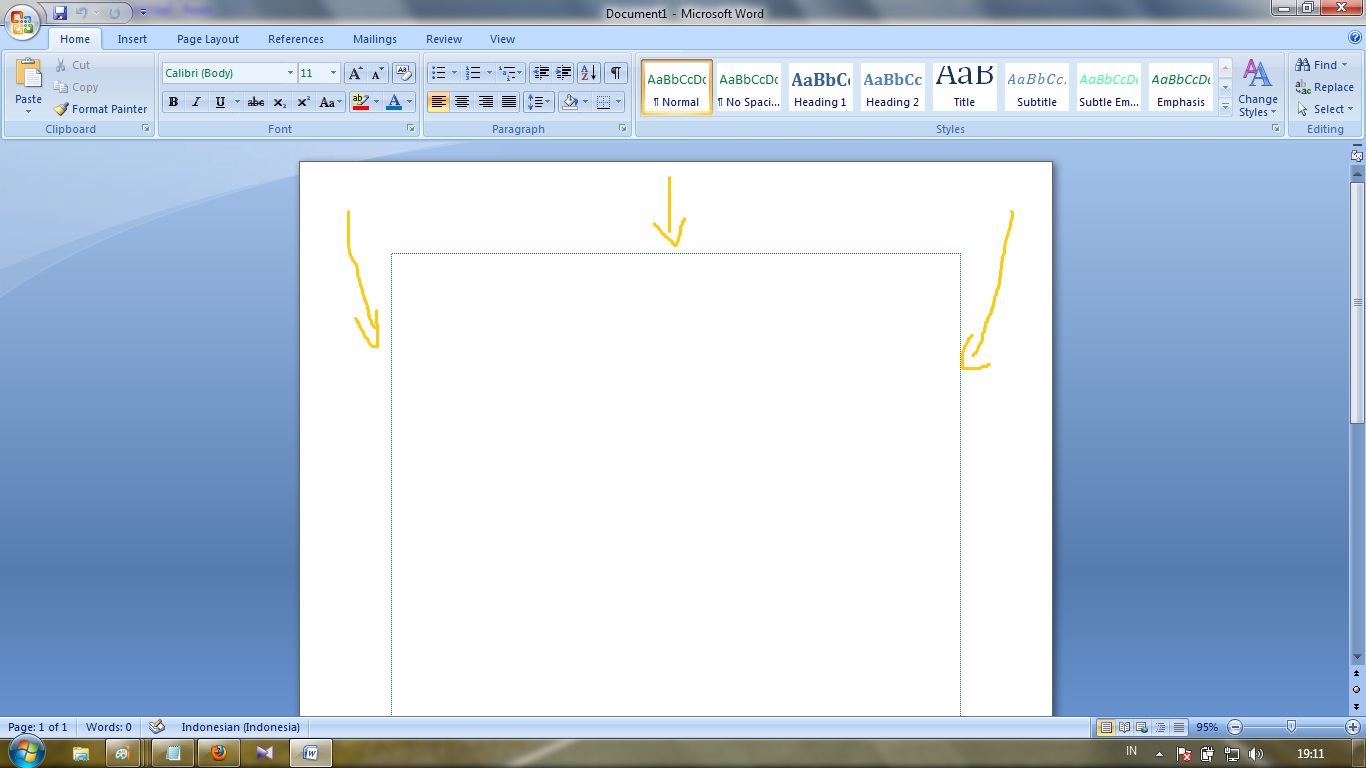This screenshot has width=1366, height=768.
Task: Switch to Page Layout tab
Action: point(208,39)
